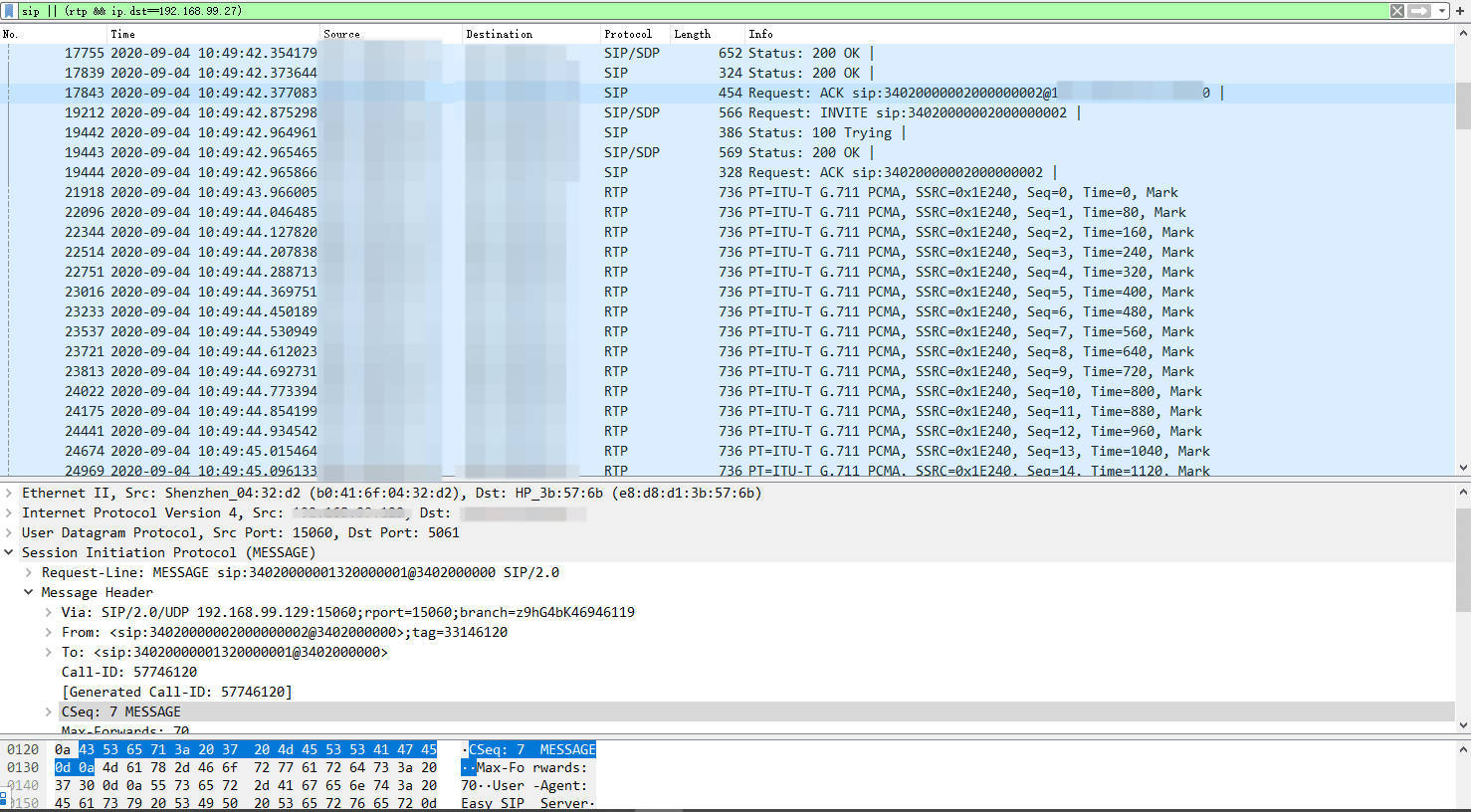The width and height of the screenshot is (1471, 812).
Task: Expand the User Datagram Protocol layer
Action: point(9,532)
